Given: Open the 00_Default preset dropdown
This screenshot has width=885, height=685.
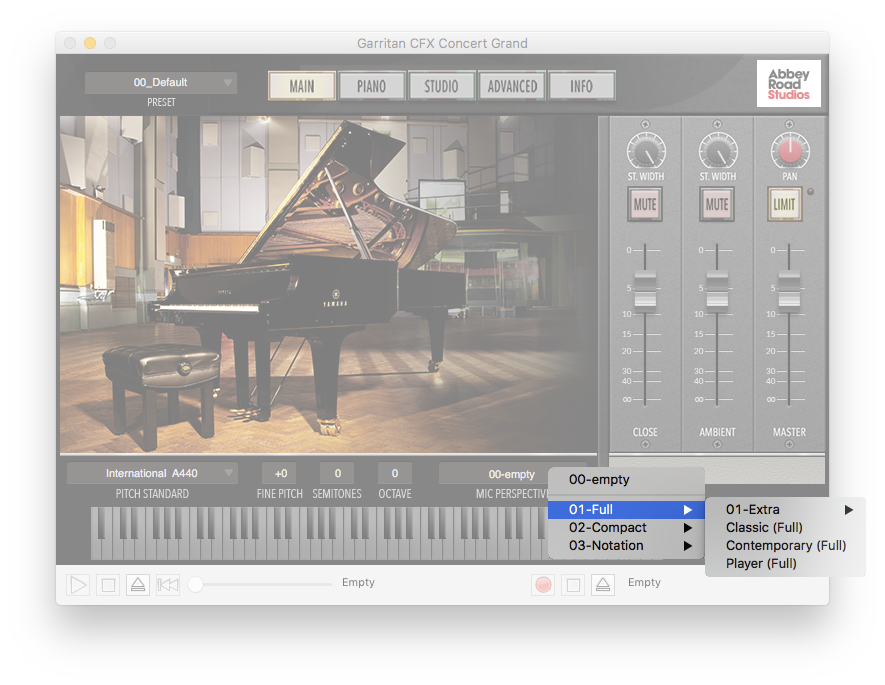Looking at the screenshot, I should [x=161, y=82].
